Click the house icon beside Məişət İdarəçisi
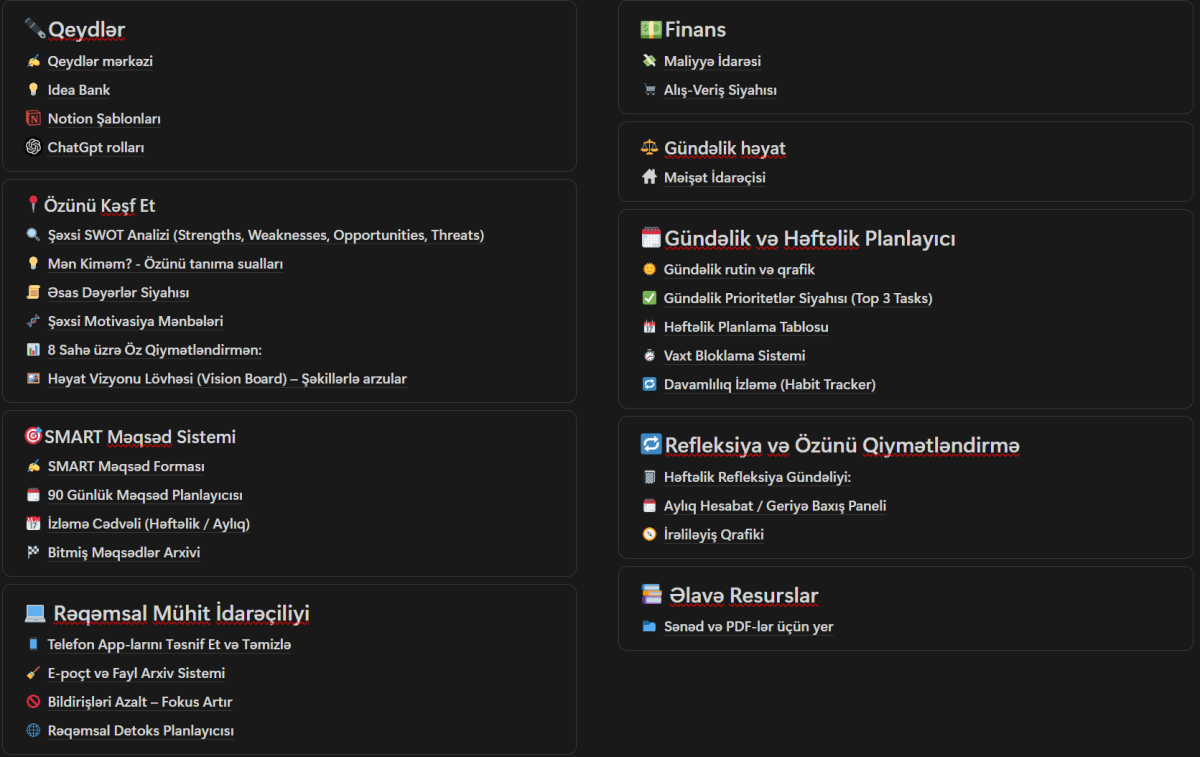This screenshot has height=757, width=1200. (x=649, y=178)
